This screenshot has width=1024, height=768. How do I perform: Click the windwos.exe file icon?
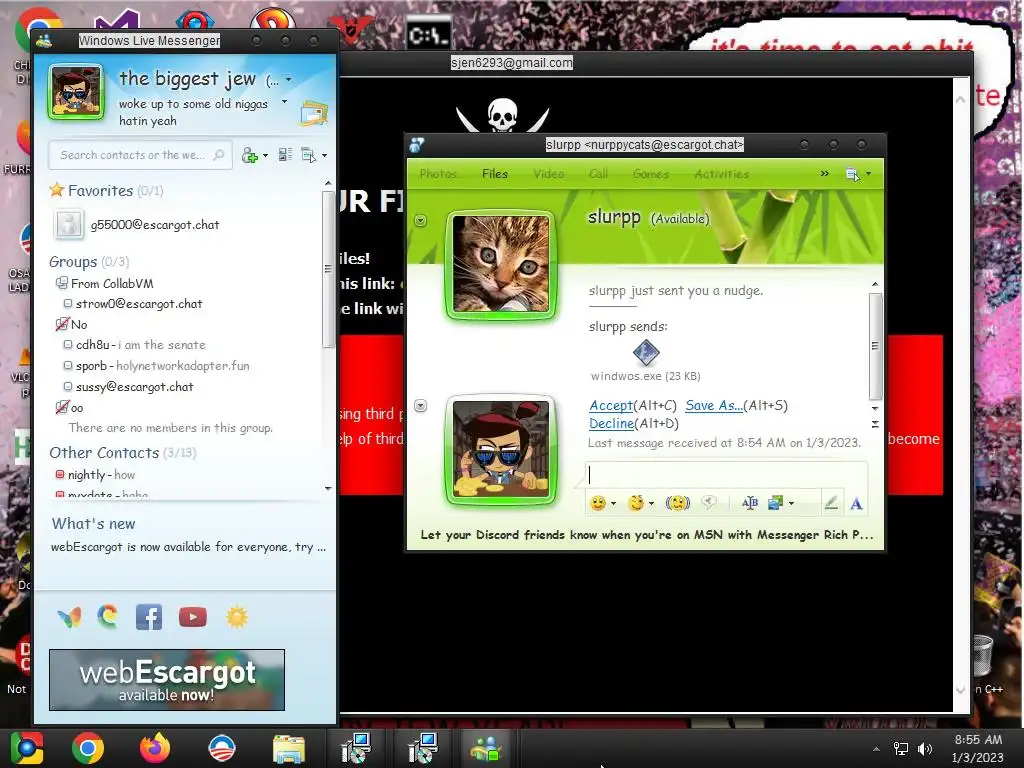(x=646, y=353)
